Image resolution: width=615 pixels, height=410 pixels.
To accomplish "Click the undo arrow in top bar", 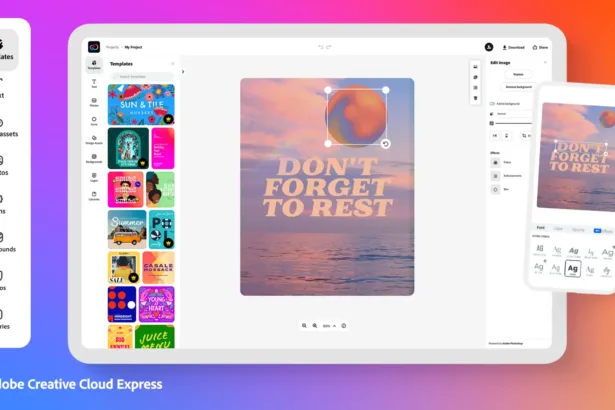I will point(320,47).
